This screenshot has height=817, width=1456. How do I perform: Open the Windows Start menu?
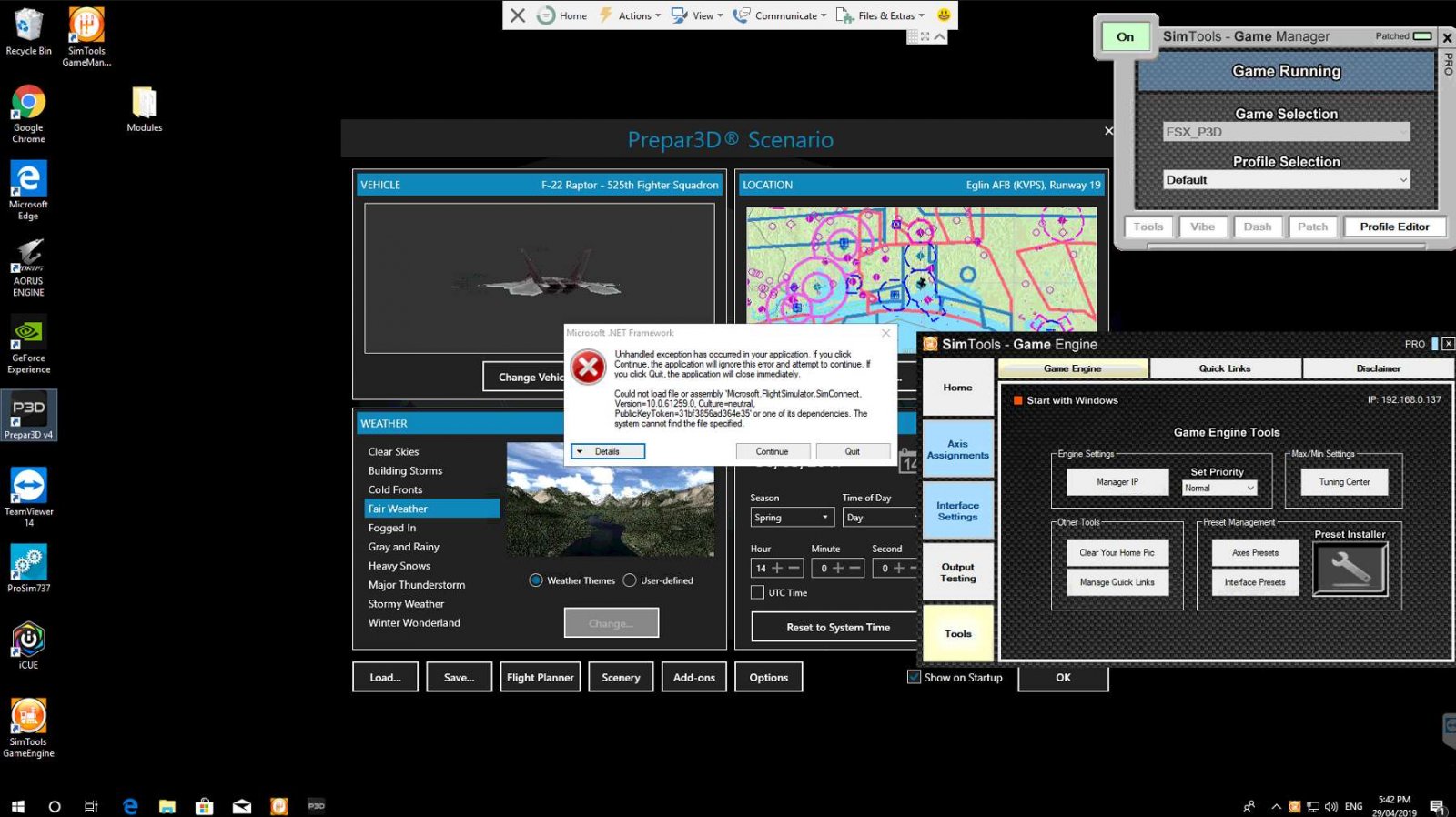click(18, 806)
